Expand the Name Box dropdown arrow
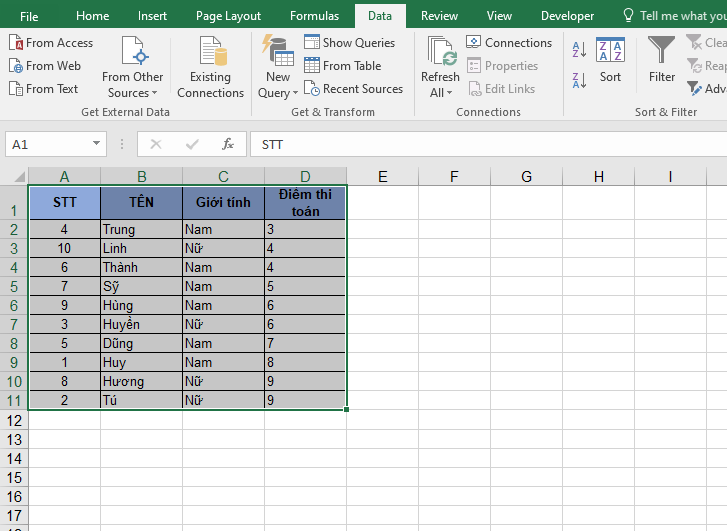 click(x=96, y=144)
